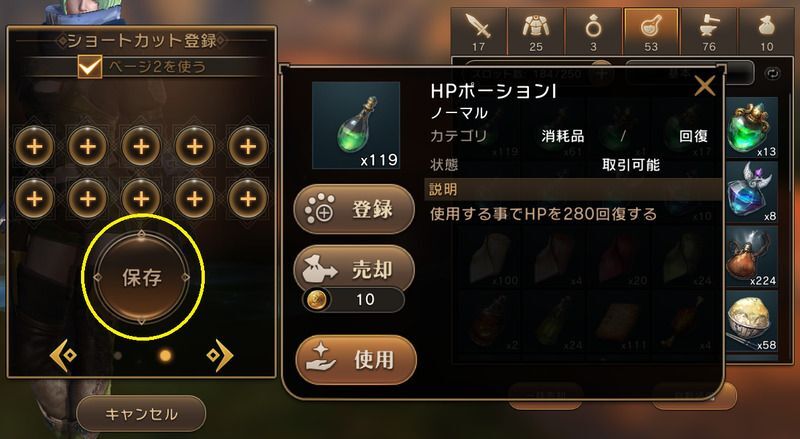This screenshot has width=800, height=439.
Task: Select the brown flask item x224
Action: pos(752,257)
